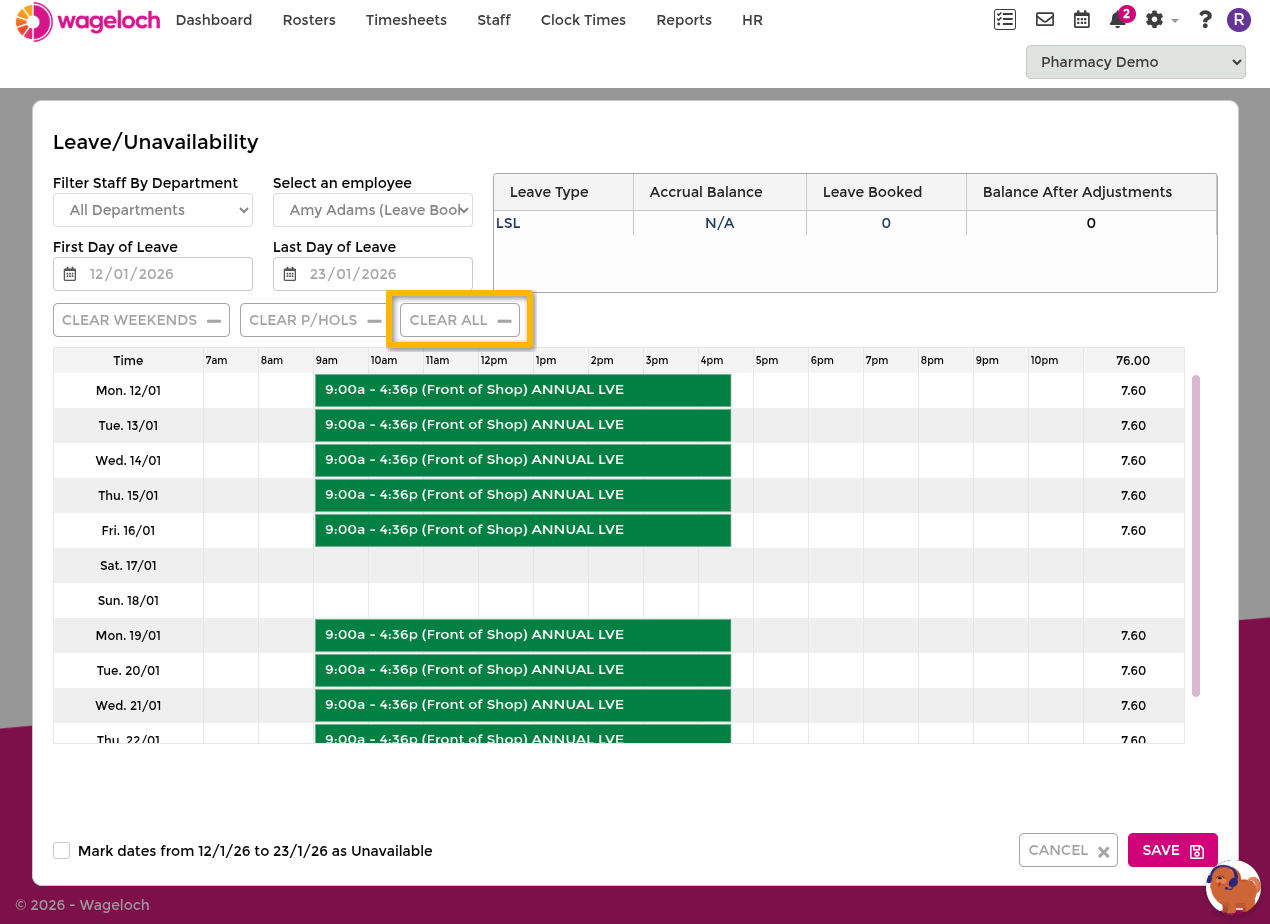1270x924 pixels.
Task: Expand the All Departments filter dropdown
Action: [153, 210]
